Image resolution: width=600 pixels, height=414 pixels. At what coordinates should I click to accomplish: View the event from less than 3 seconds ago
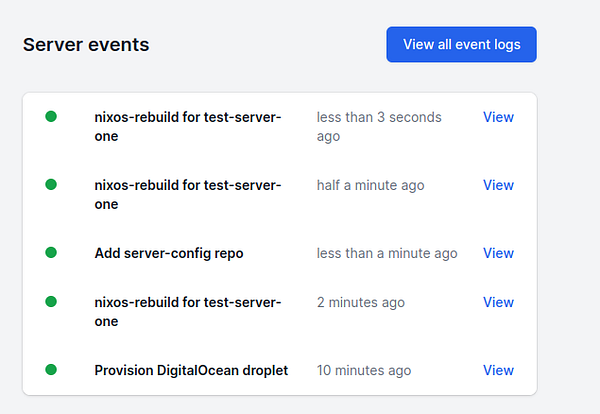click(498, 117)
